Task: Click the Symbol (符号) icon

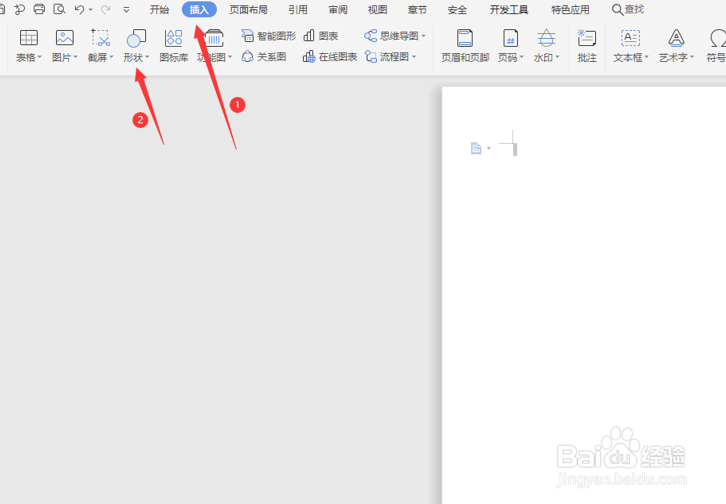Action: point(717,38)
